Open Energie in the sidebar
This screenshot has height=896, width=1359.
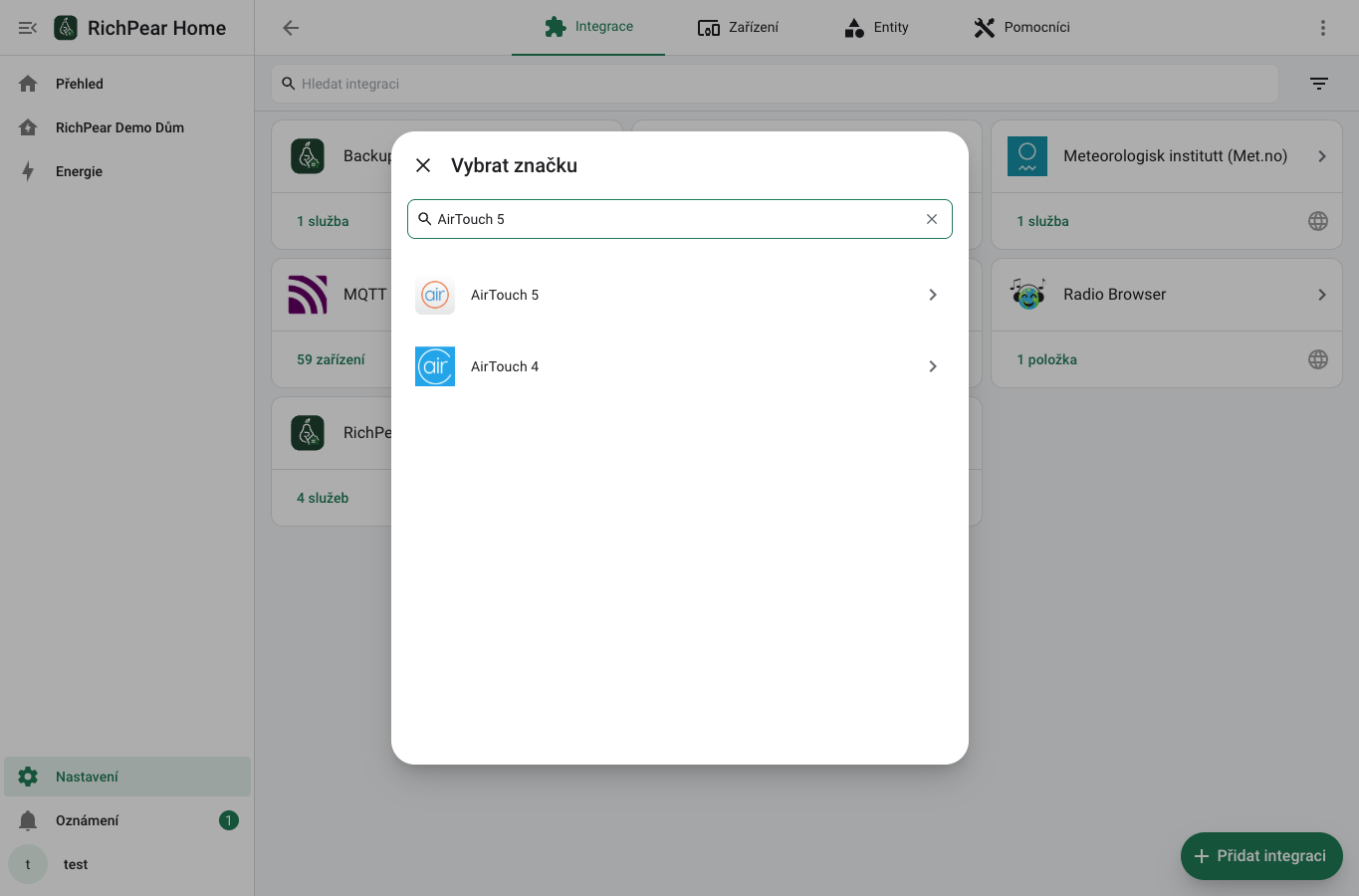click(127, 171)
